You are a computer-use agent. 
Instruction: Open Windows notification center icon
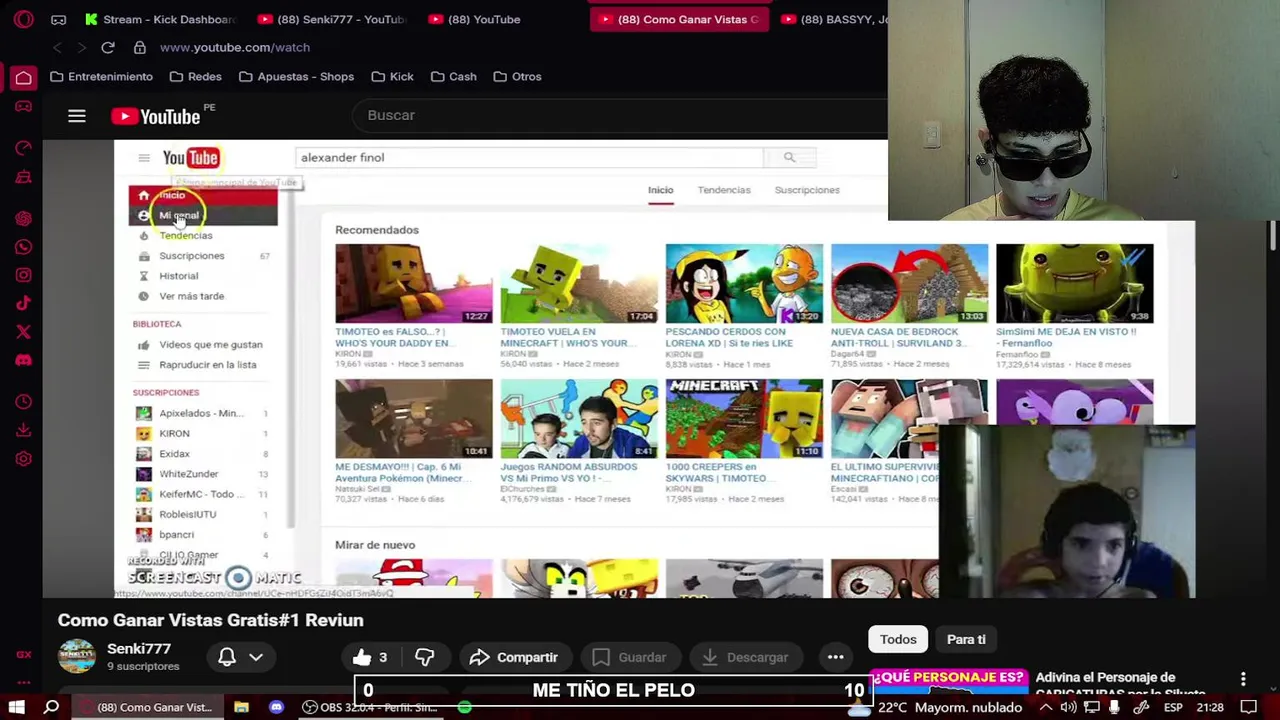click(x=1248, y=707)
